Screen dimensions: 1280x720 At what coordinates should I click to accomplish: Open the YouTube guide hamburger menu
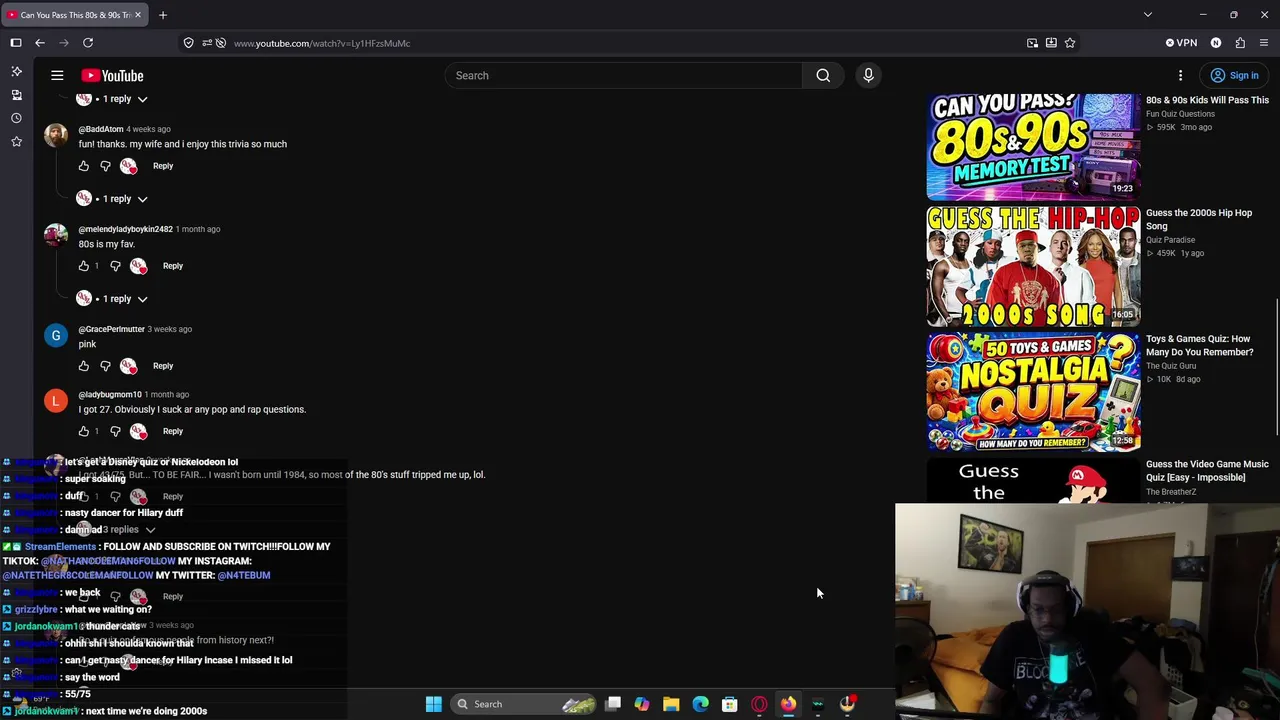[57, 75]
